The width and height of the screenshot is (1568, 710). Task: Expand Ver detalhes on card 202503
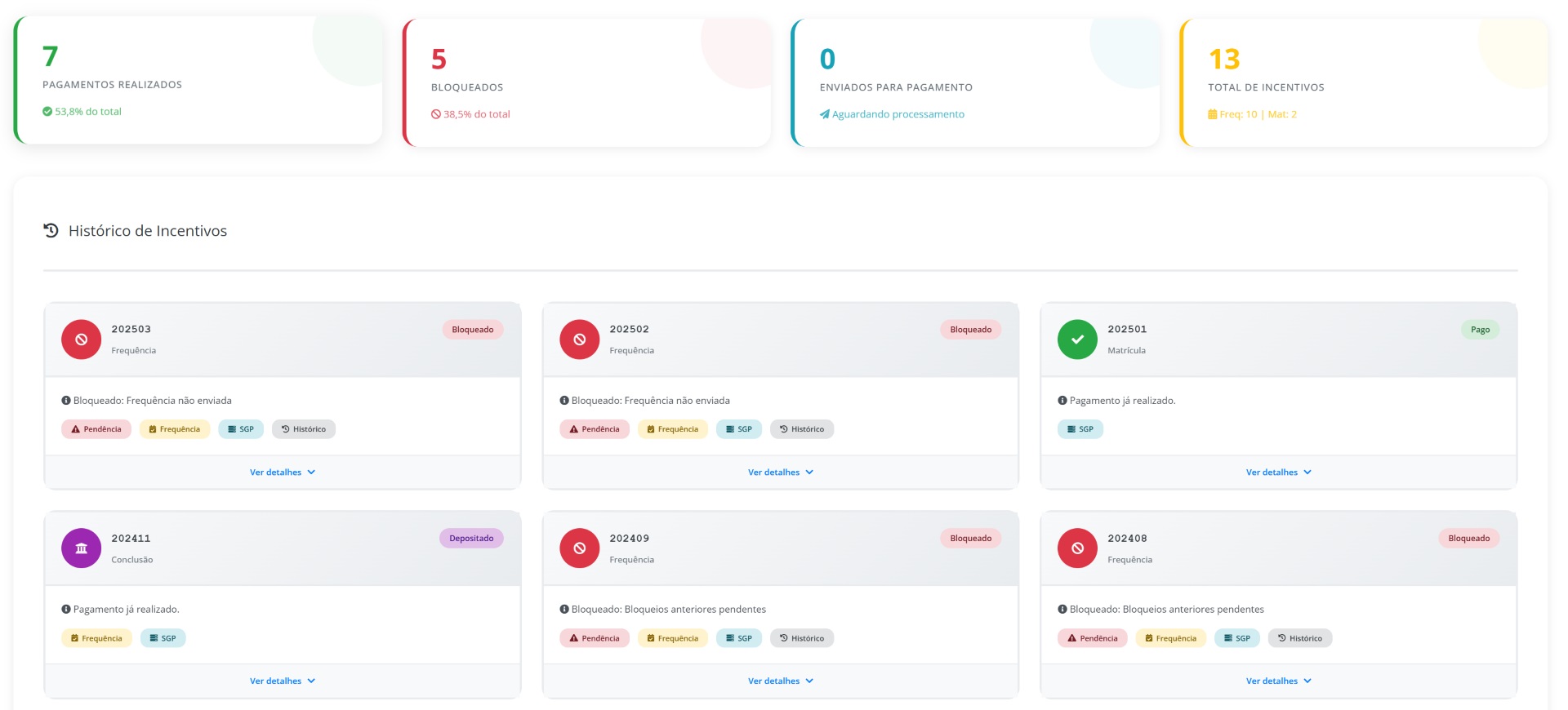[282, 473]
